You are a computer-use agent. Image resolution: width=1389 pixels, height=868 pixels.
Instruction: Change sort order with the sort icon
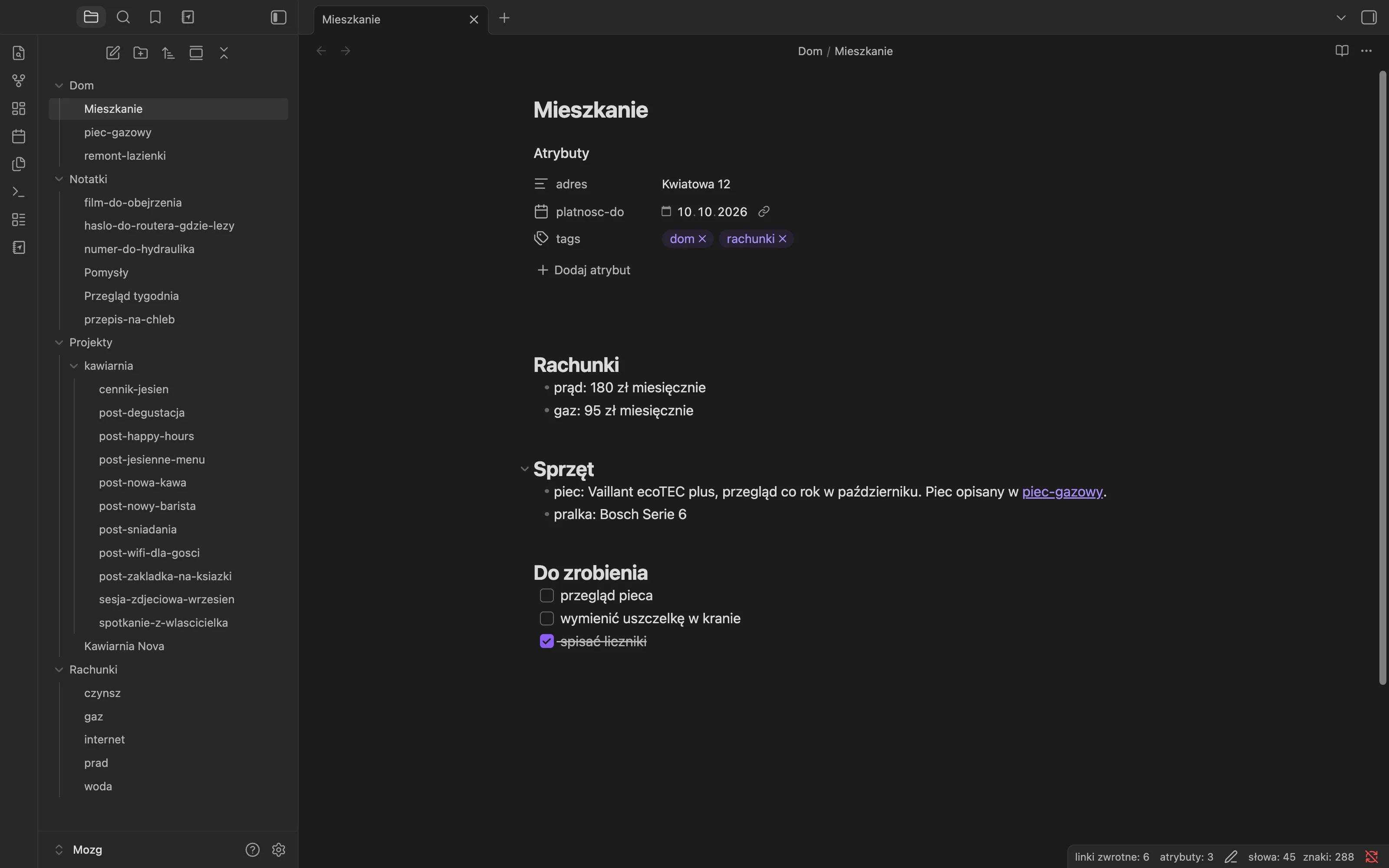[168, 53]
